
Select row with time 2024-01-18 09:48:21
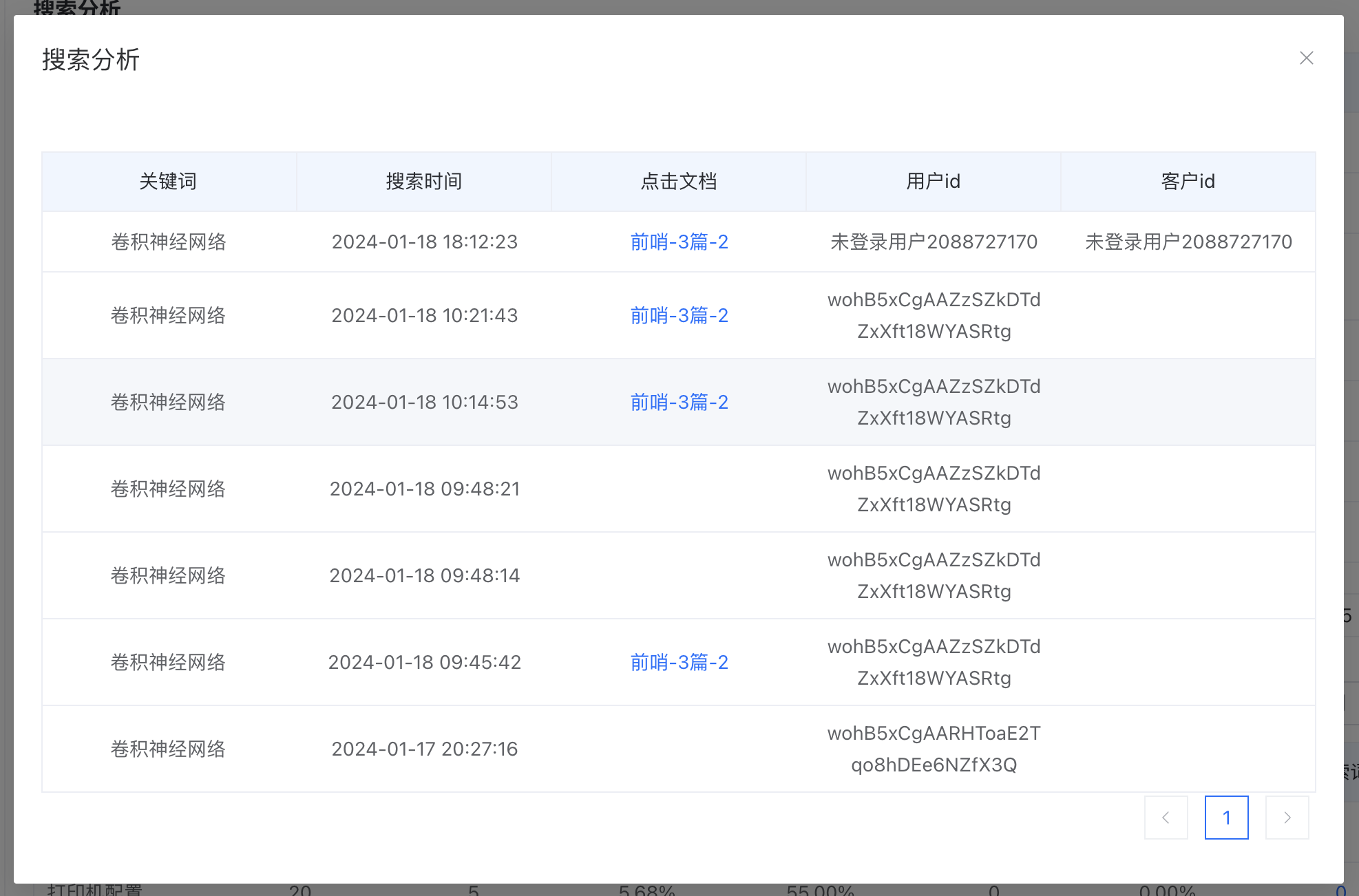pos(424,489)
